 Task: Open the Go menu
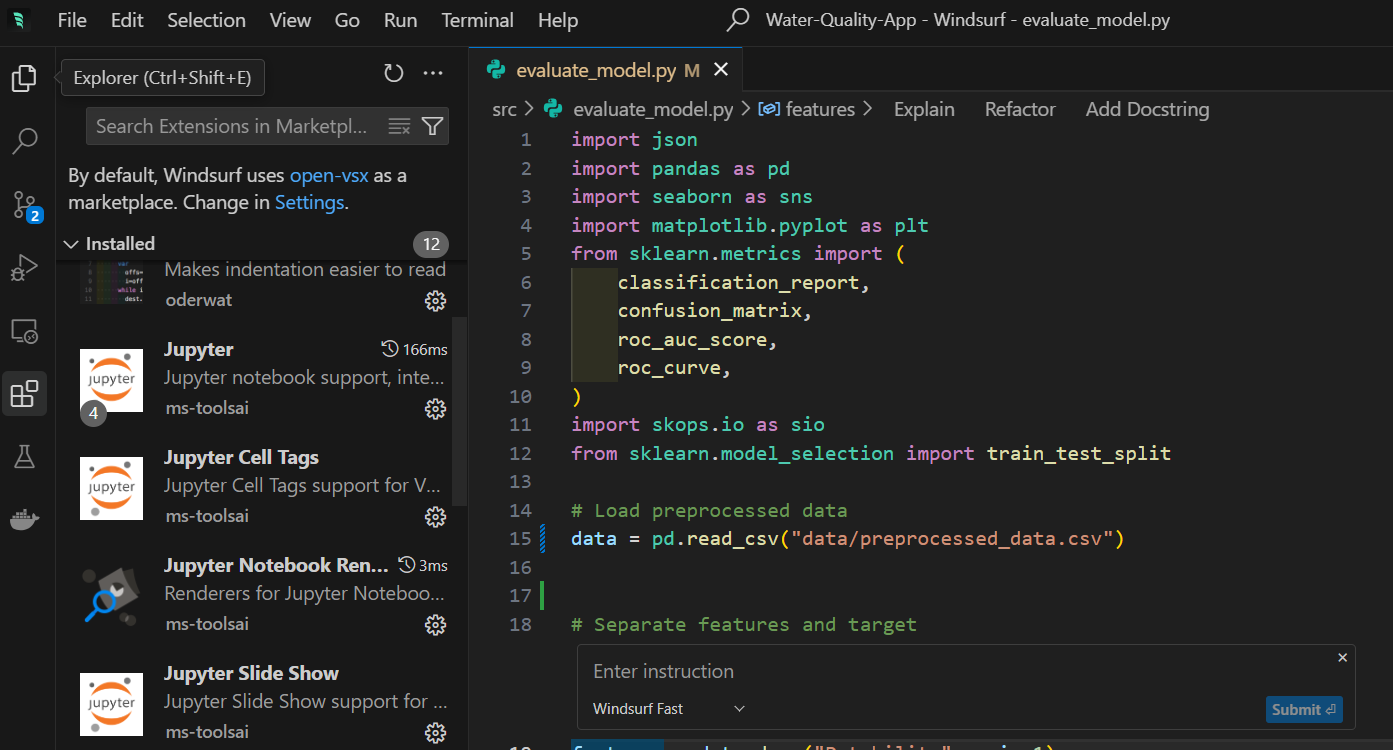(347, 20)
